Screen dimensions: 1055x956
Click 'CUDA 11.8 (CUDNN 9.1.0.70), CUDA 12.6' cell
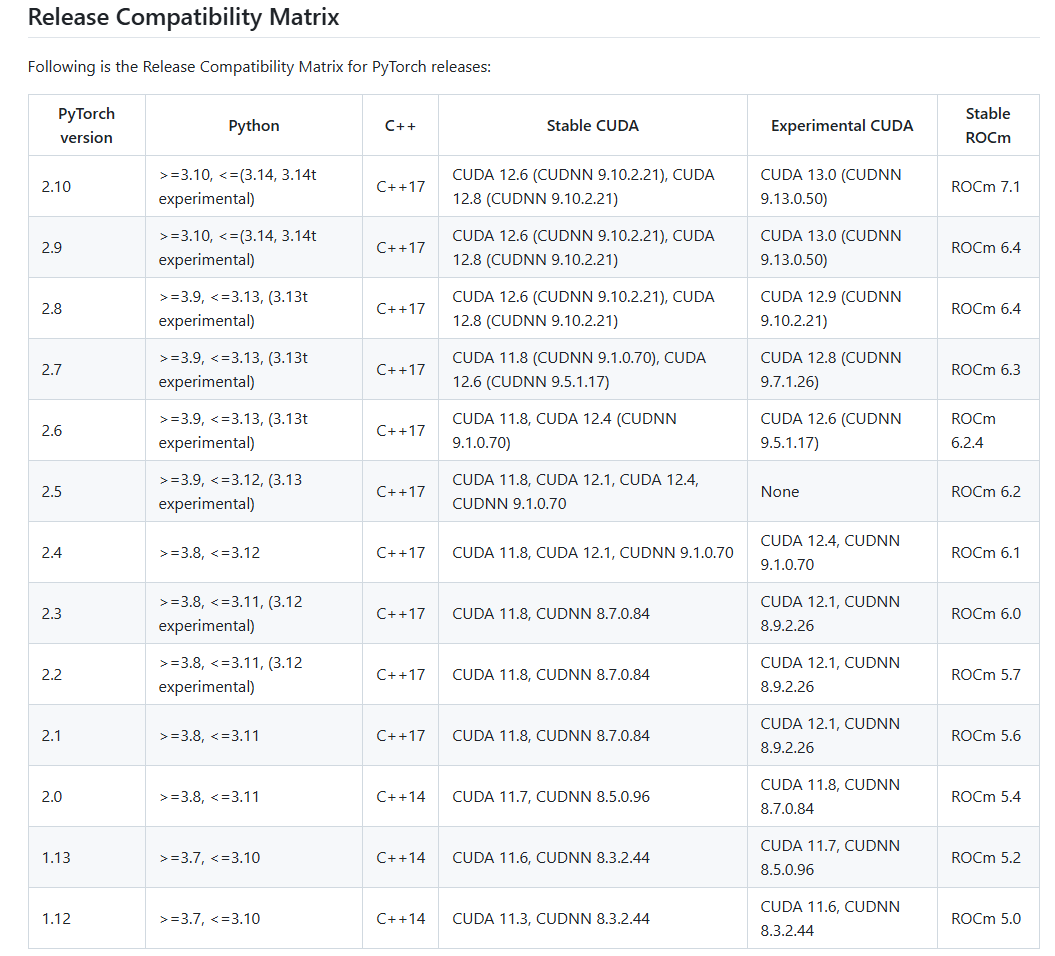593,369
